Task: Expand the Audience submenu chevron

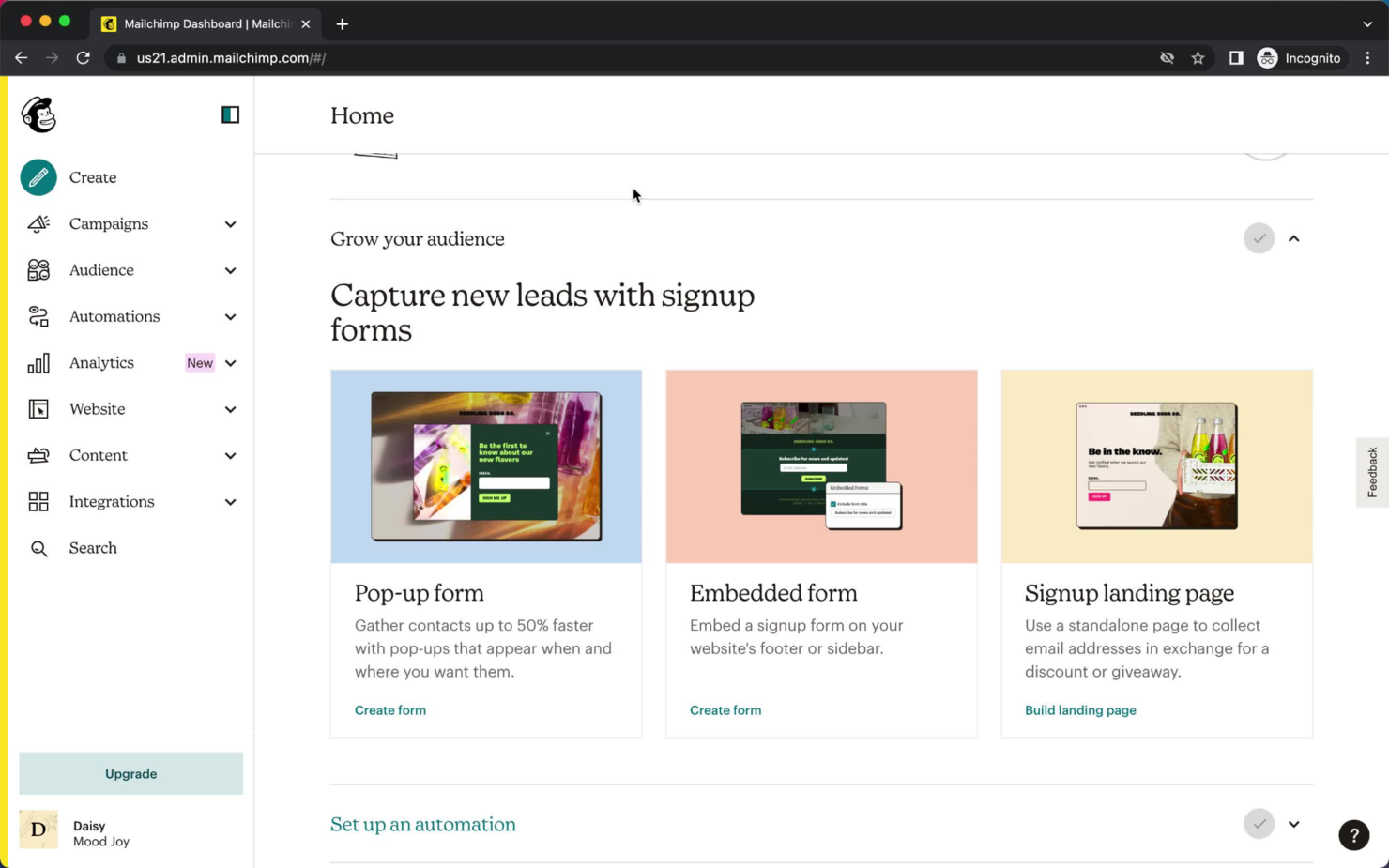Action: click(230, 270)
